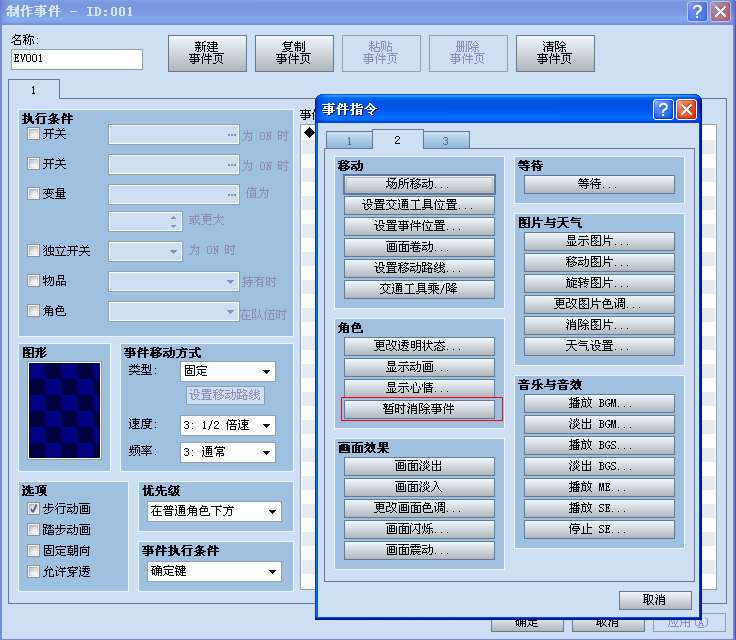This screenshot has width=736, height=640.
Task: Click the 天气设置 command
Action: (x=599, y=346)
